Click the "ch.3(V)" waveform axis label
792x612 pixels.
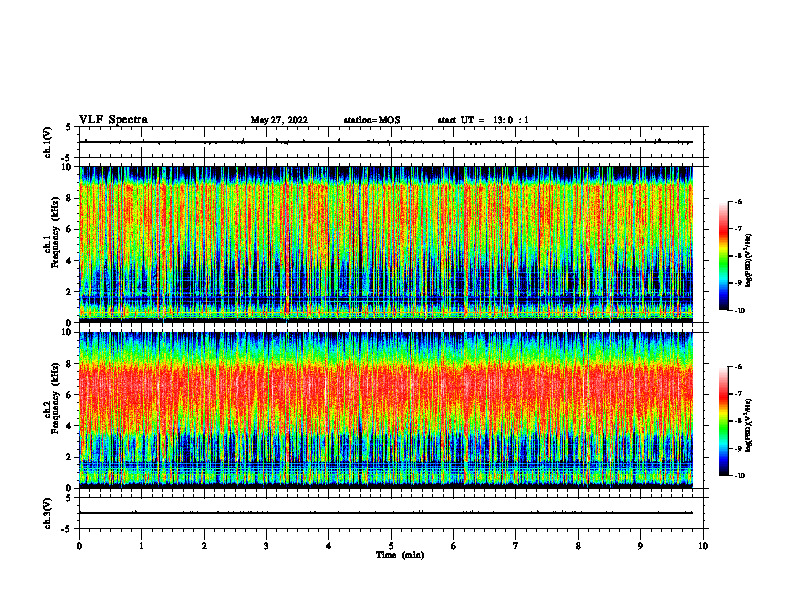tap(47, 513)
